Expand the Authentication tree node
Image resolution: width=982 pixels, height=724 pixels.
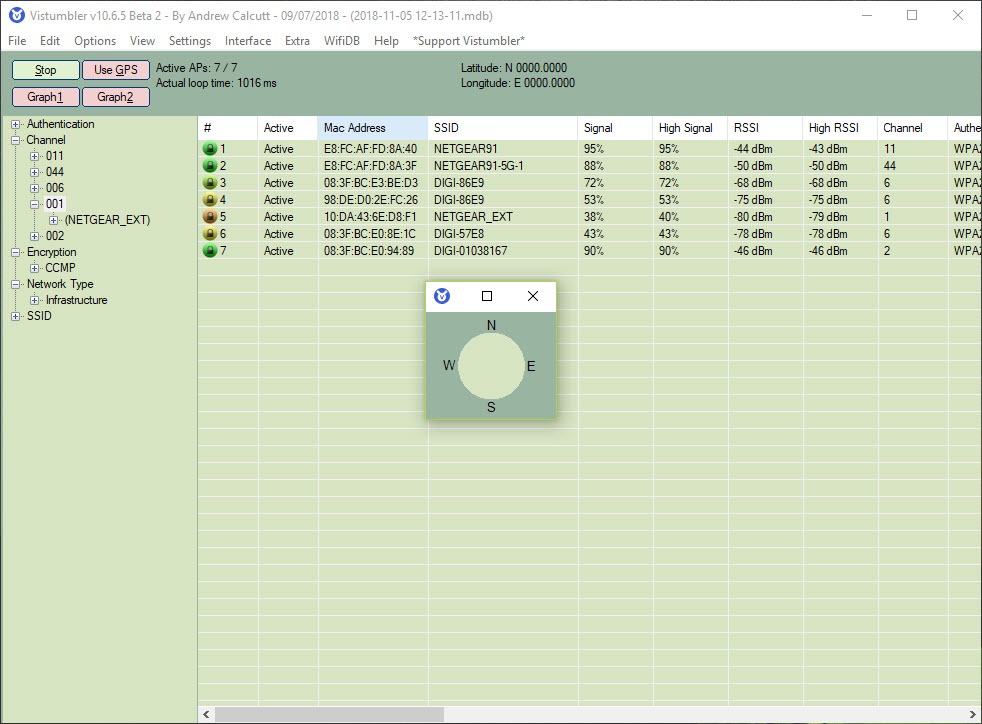[x=16, y=125]
